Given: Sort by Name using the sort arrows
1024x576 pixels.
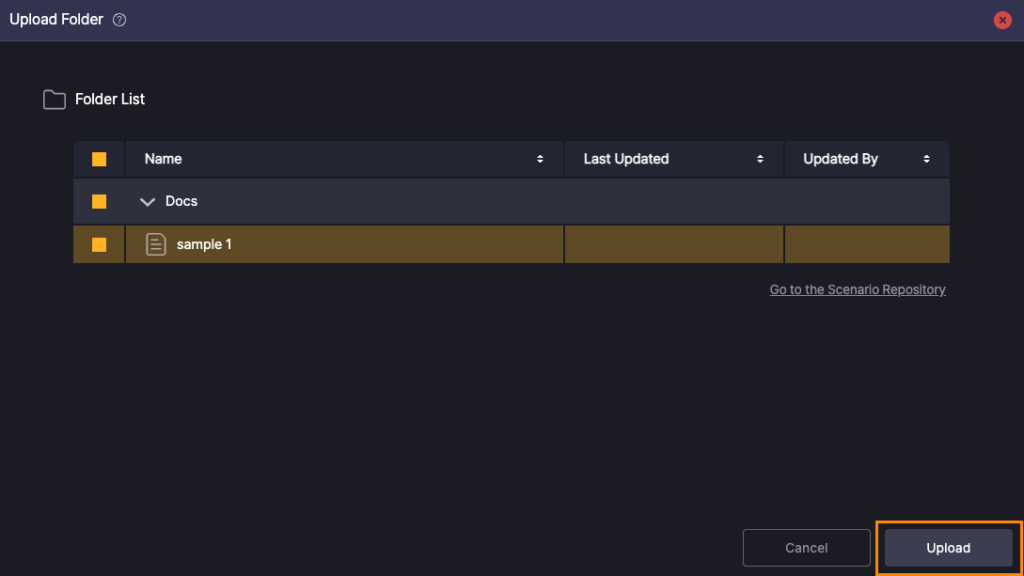Looking at the screenshot, I should pos(540,159).
